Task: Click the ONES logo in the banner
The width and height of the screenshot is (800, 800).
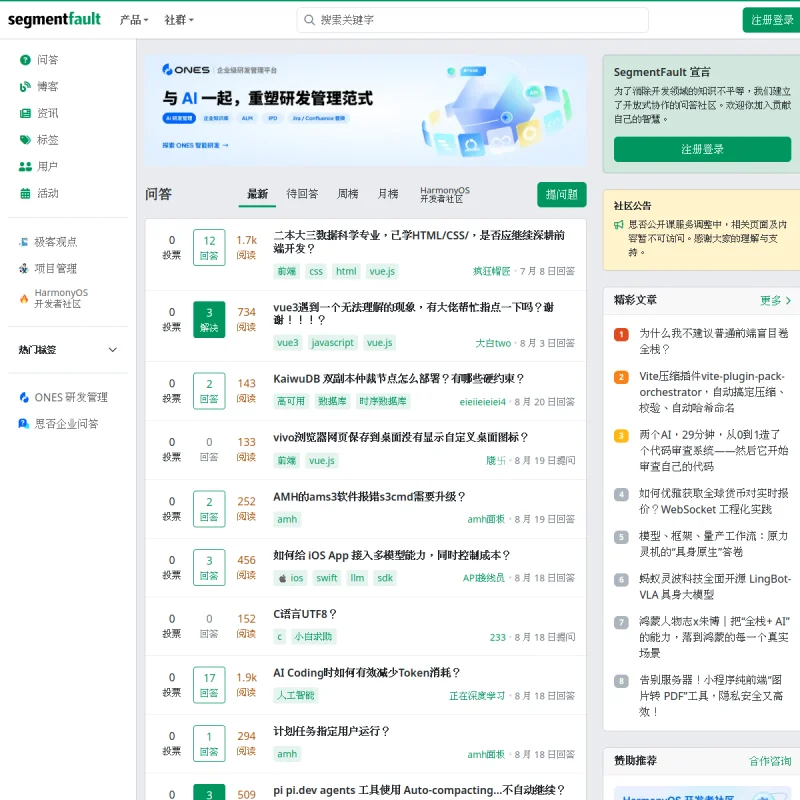Action: 186,69
